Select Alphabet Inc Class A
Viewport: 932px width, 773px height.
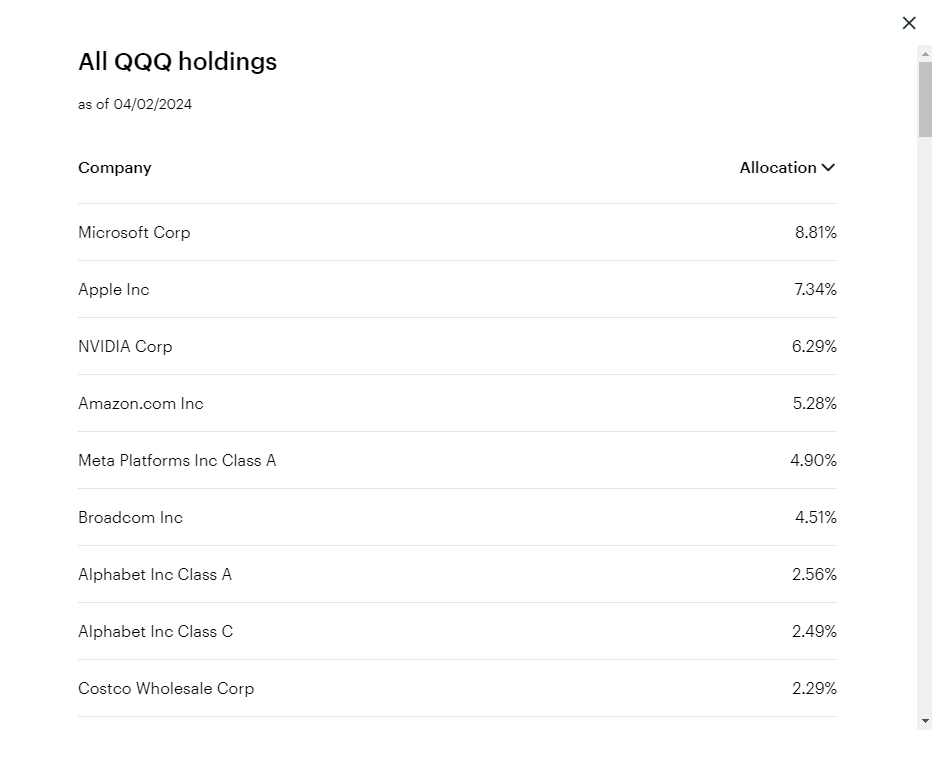(155, 574)
